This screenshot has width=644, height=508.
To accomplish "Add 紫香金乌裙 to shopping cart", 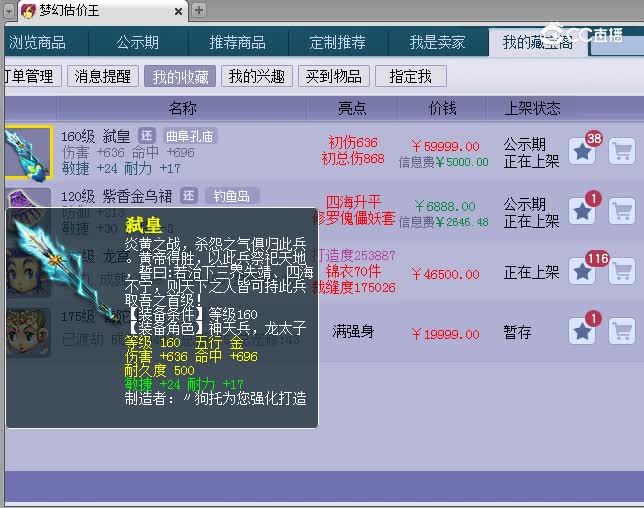I will [x=622, y=211].
